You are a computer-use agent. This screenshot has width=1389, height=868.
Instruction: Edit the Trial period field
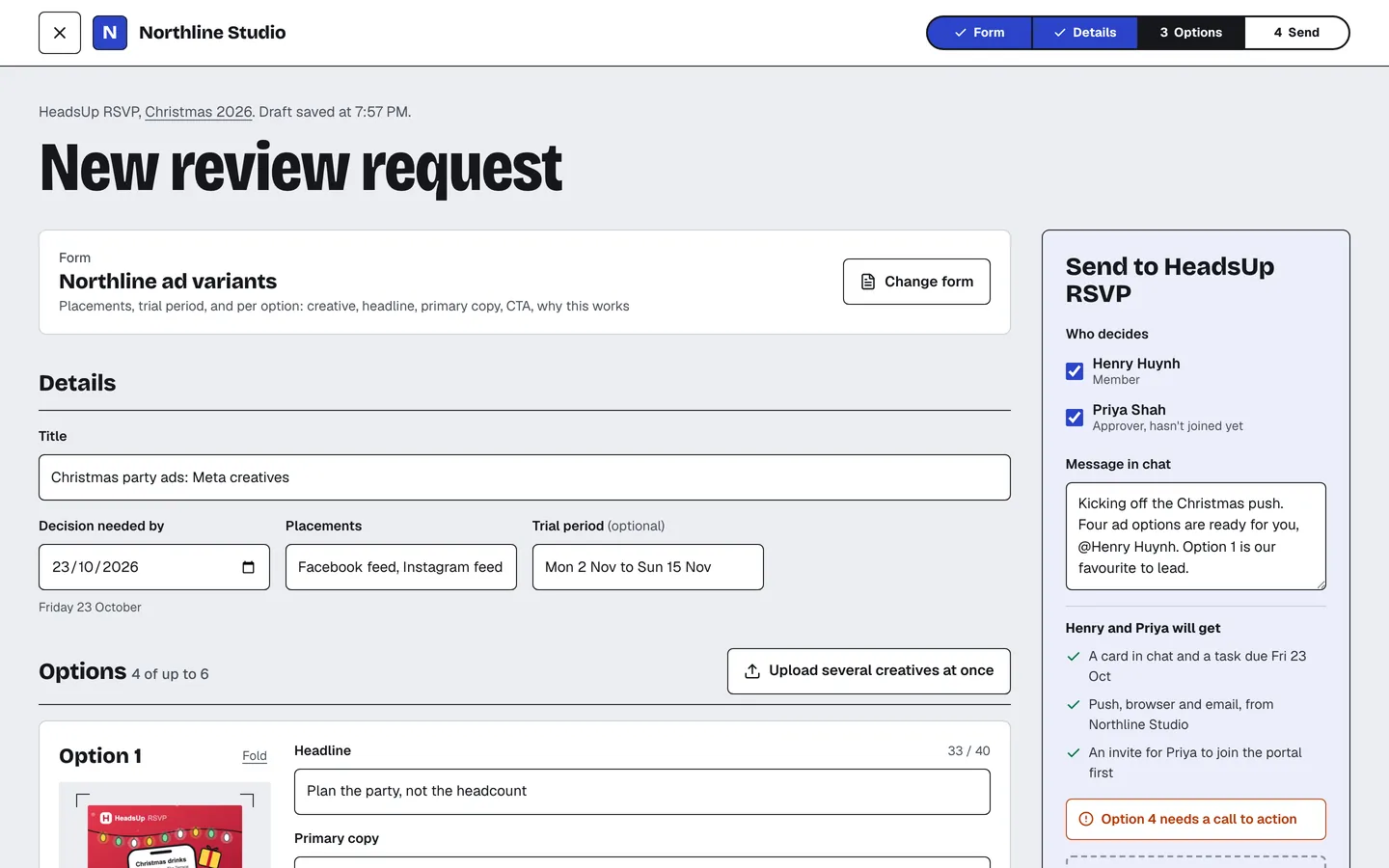pos(648,567)
